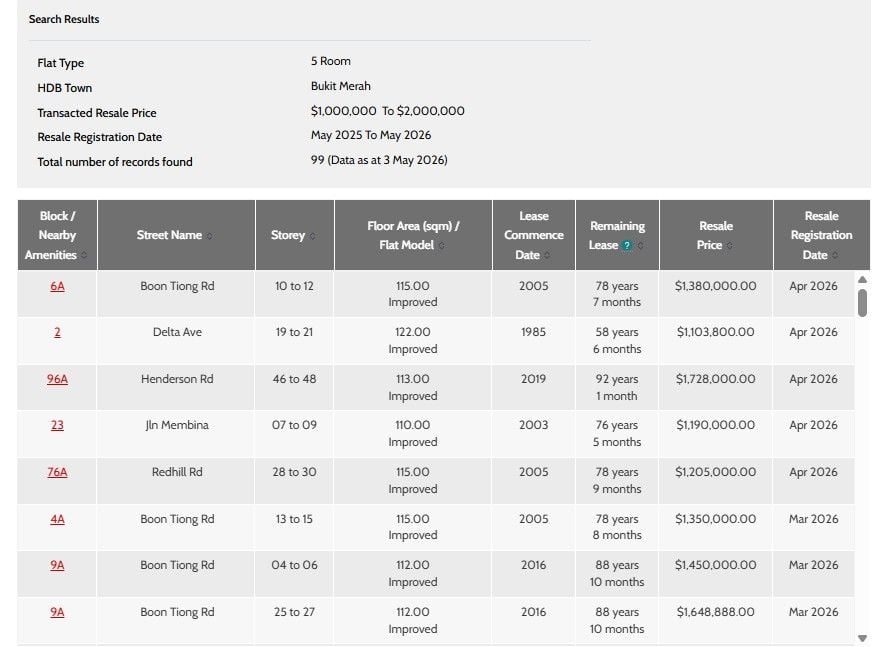Sort by Resale Price column arrows
This screenshot has width=888, height=647.
coord(729,246)
